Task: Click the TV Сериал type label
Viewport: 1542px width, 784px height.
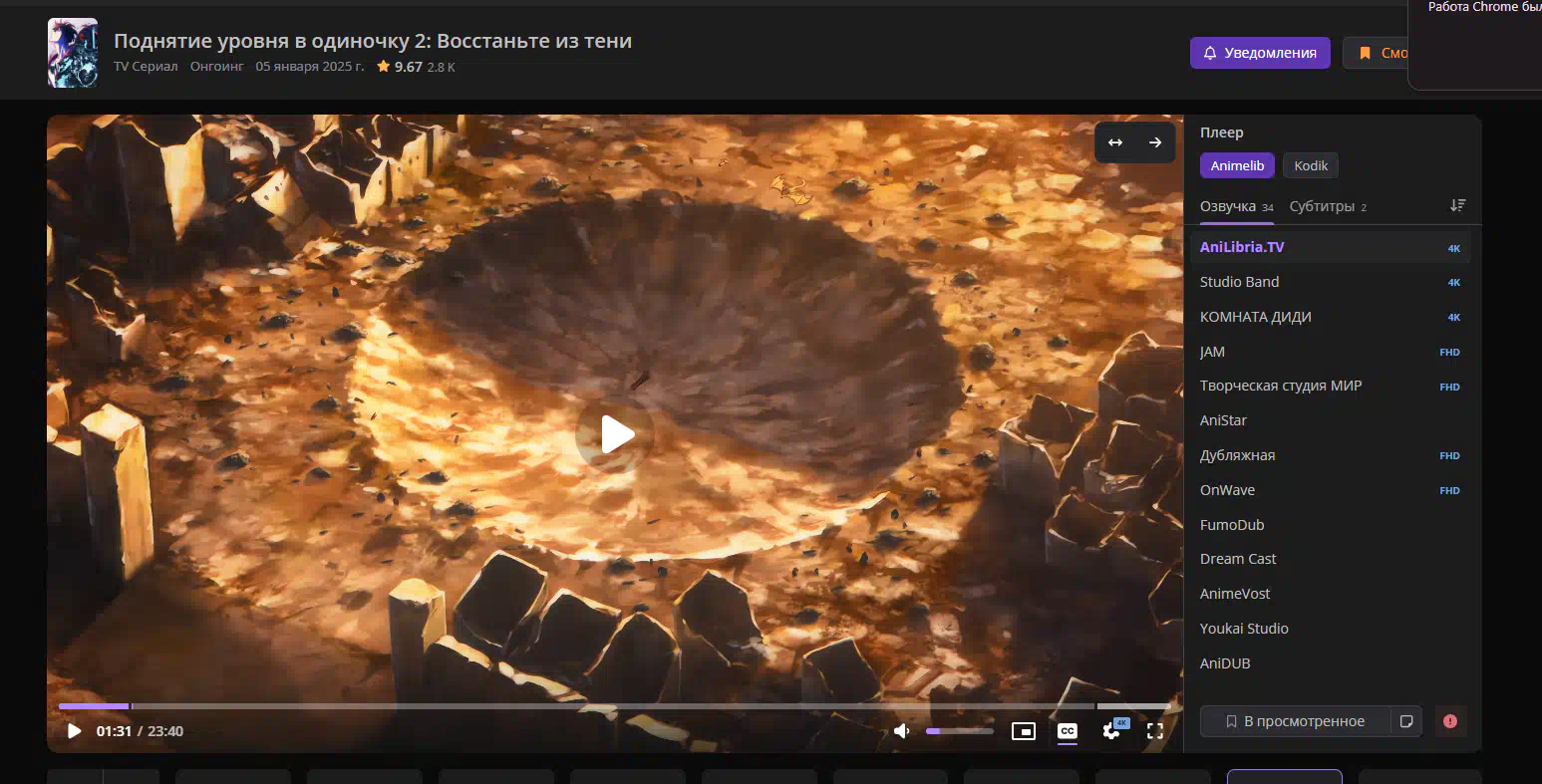Action: coord(146,67)
